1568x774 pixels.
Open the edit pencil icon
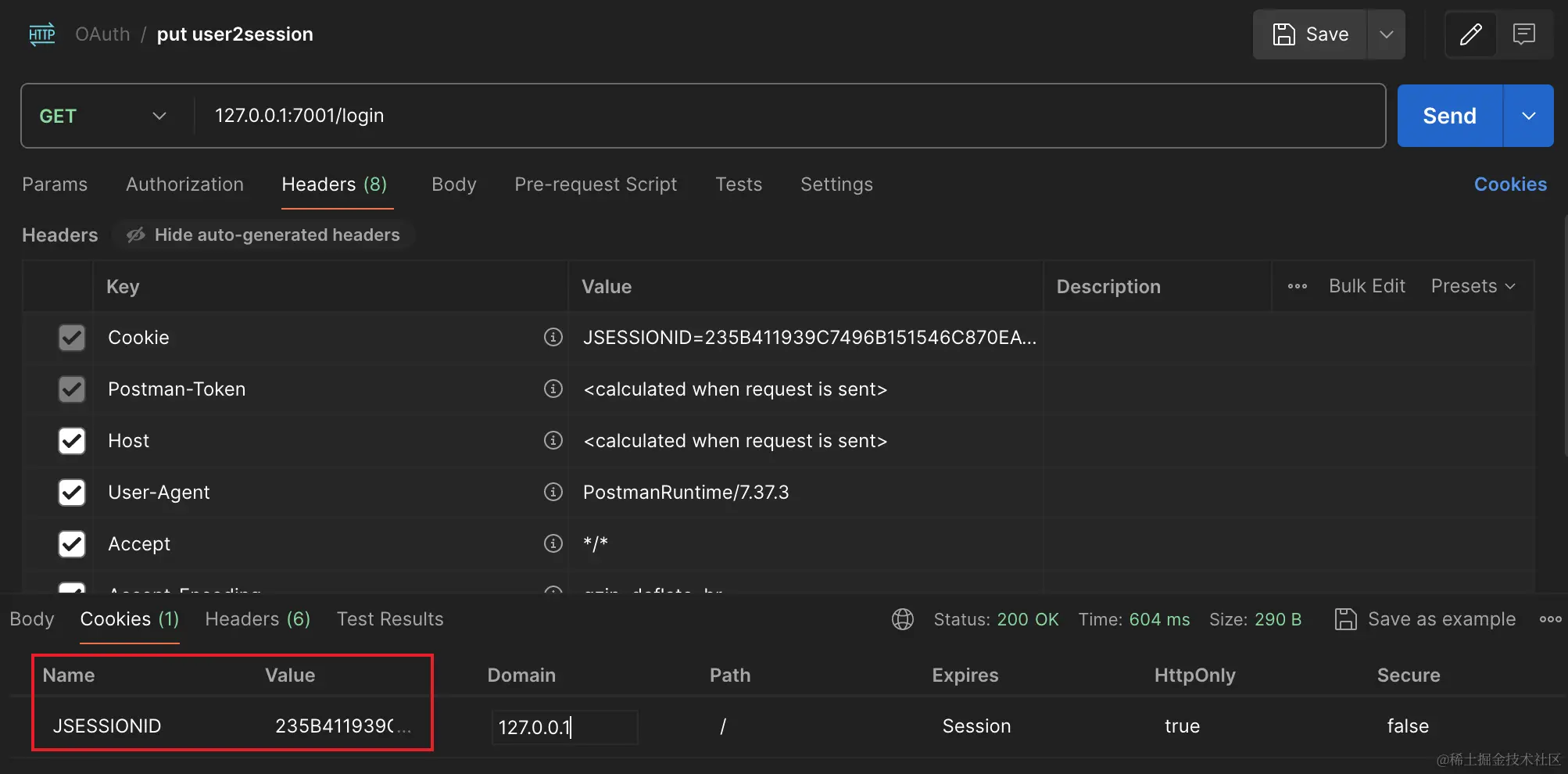coord(1470,34)
